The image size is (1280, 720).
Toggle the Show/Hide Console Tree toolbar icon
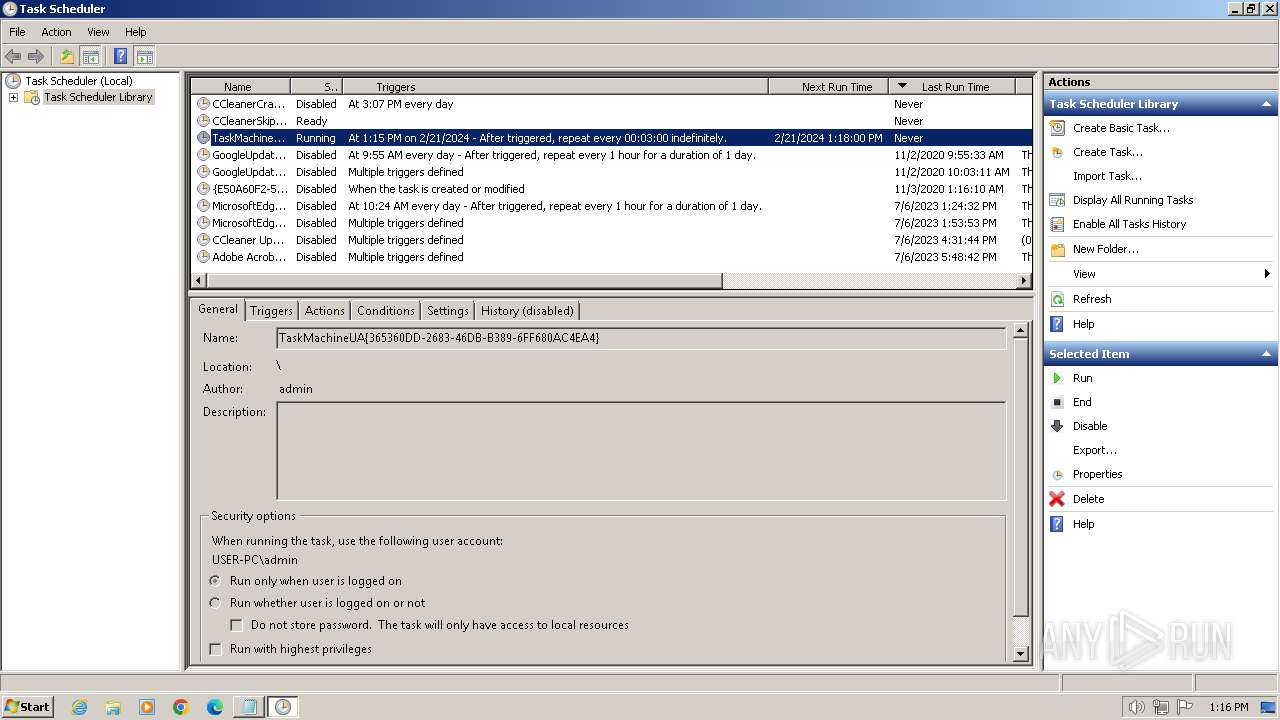[x=90, y=57]
